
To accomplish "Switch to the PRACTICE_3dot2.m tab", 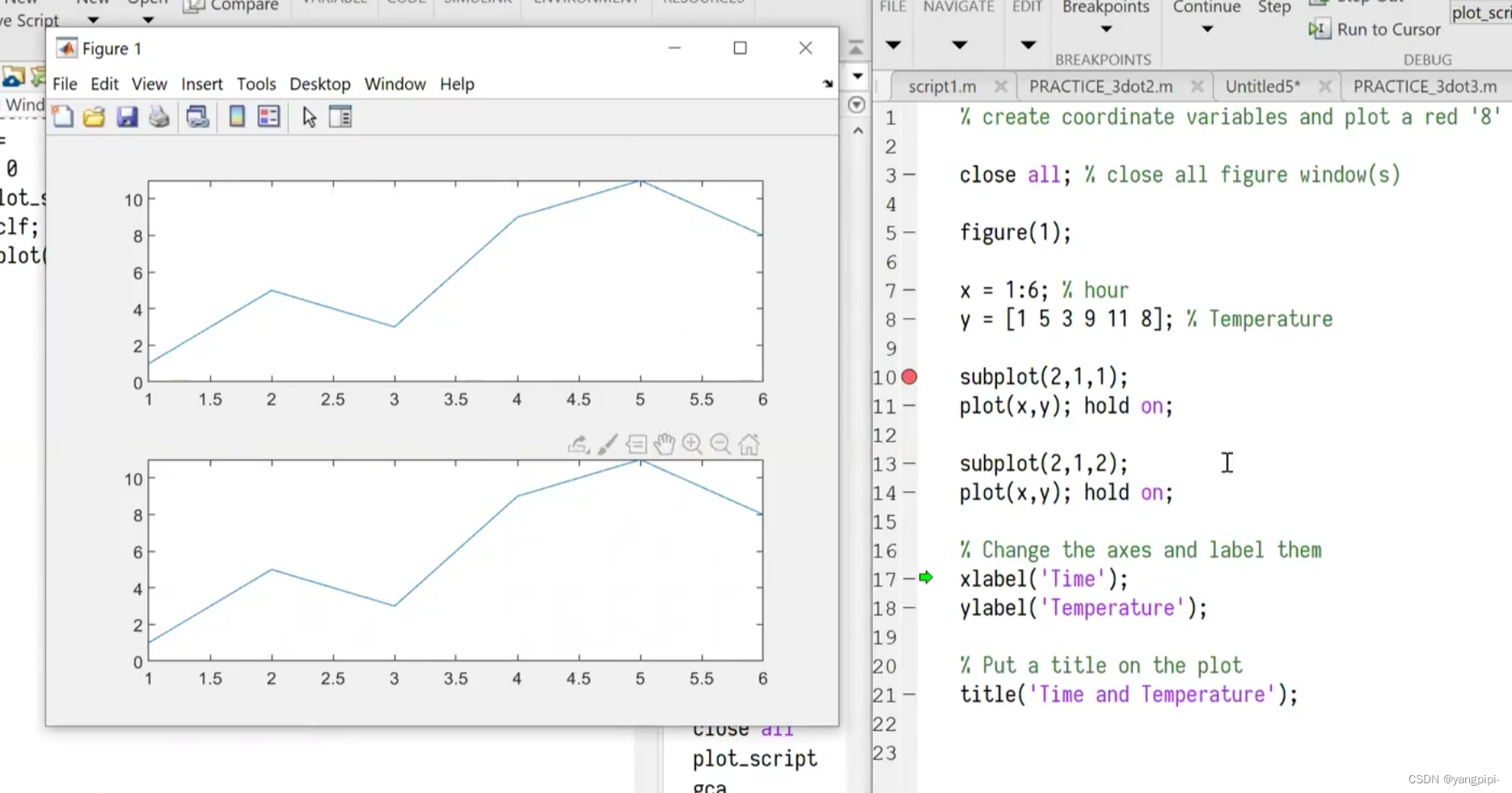I will coord(1100,86).
